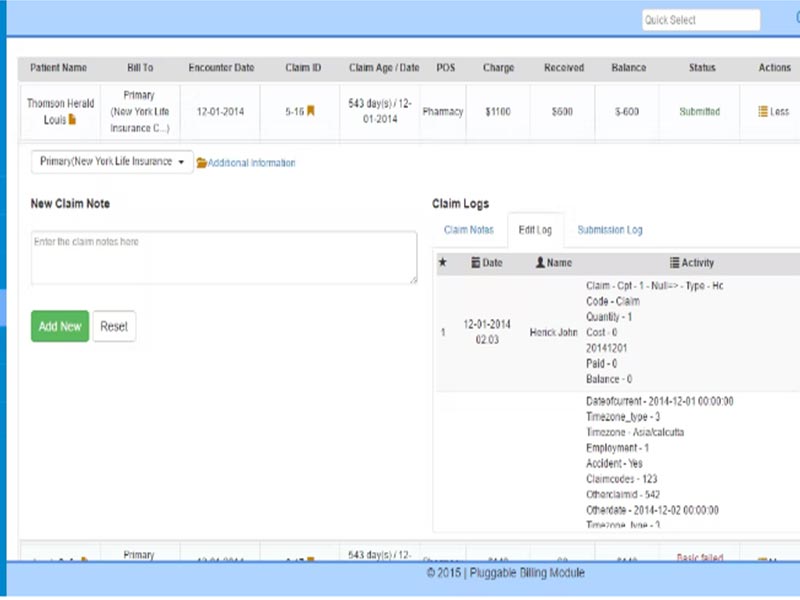800x600 pixels.
Task: Open the Primary(New York Life Insurance dropdown
Action: click(112, 162)
